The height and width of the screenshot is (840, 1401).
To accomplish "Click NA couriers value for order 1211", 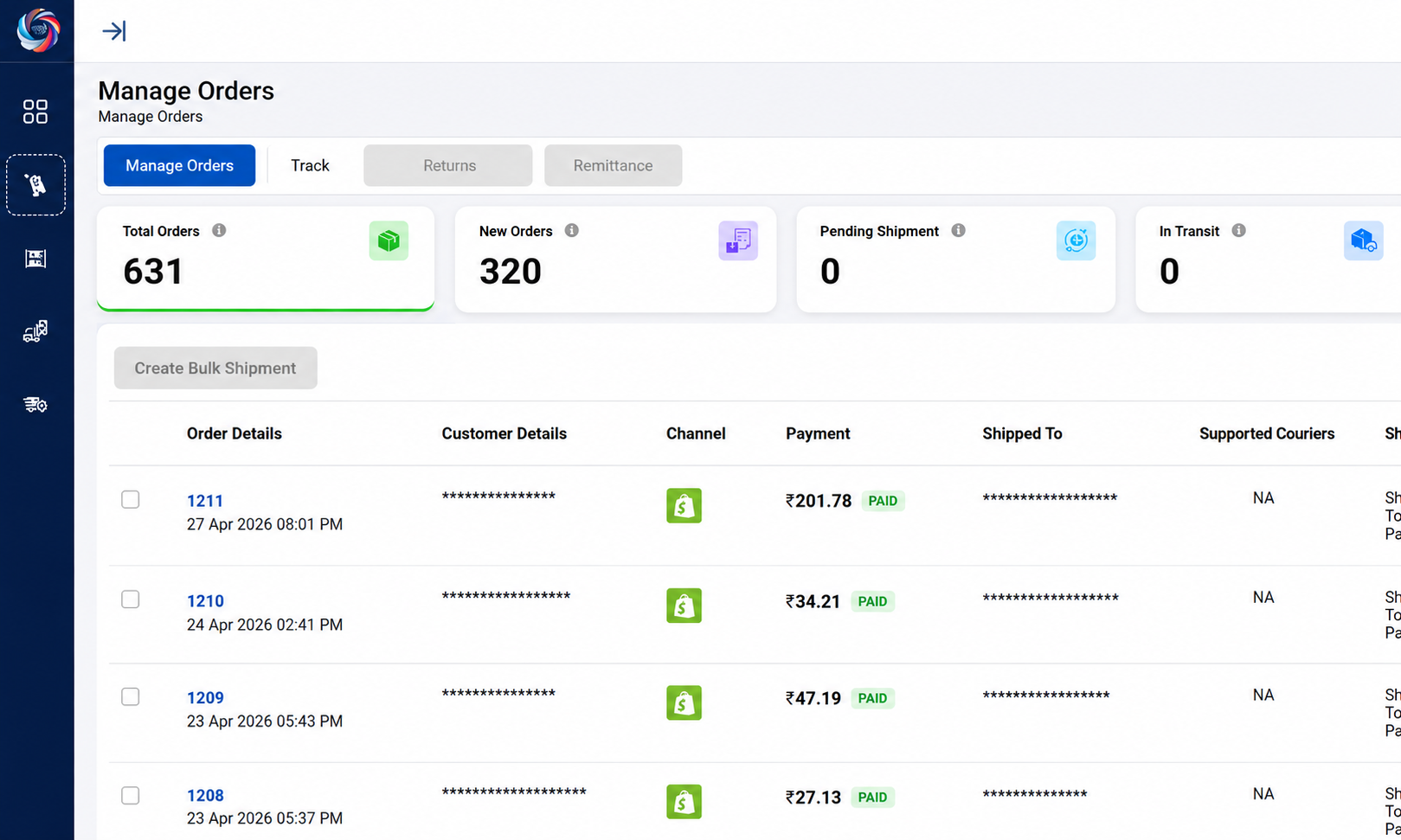I will click(1263, 498).
